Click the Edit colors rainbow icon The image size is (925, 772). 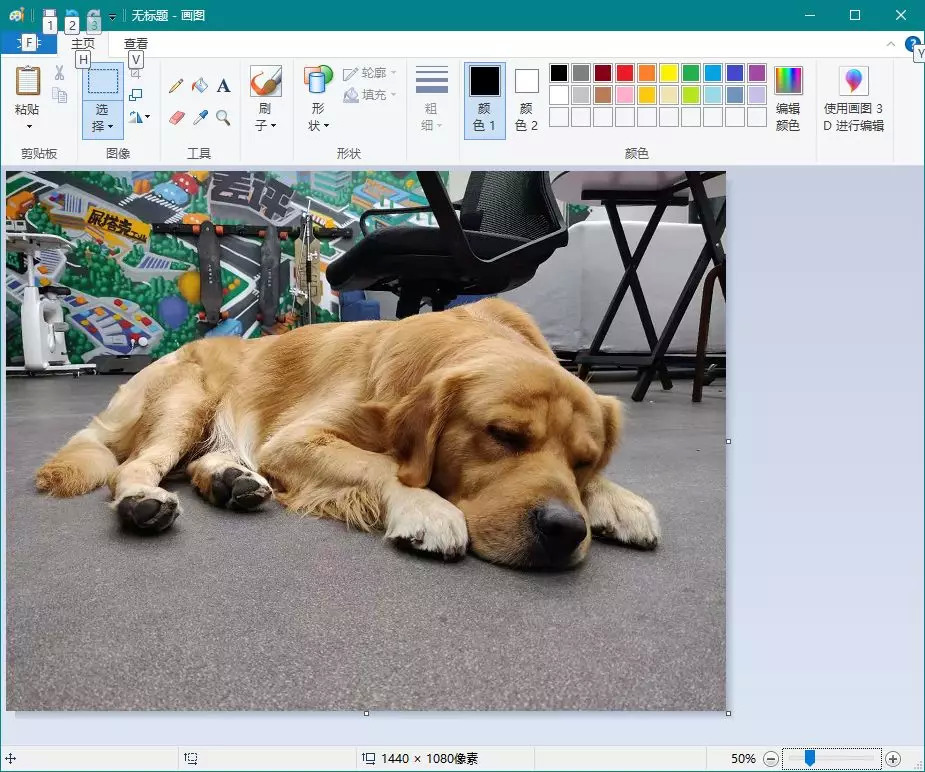point(788,81)
